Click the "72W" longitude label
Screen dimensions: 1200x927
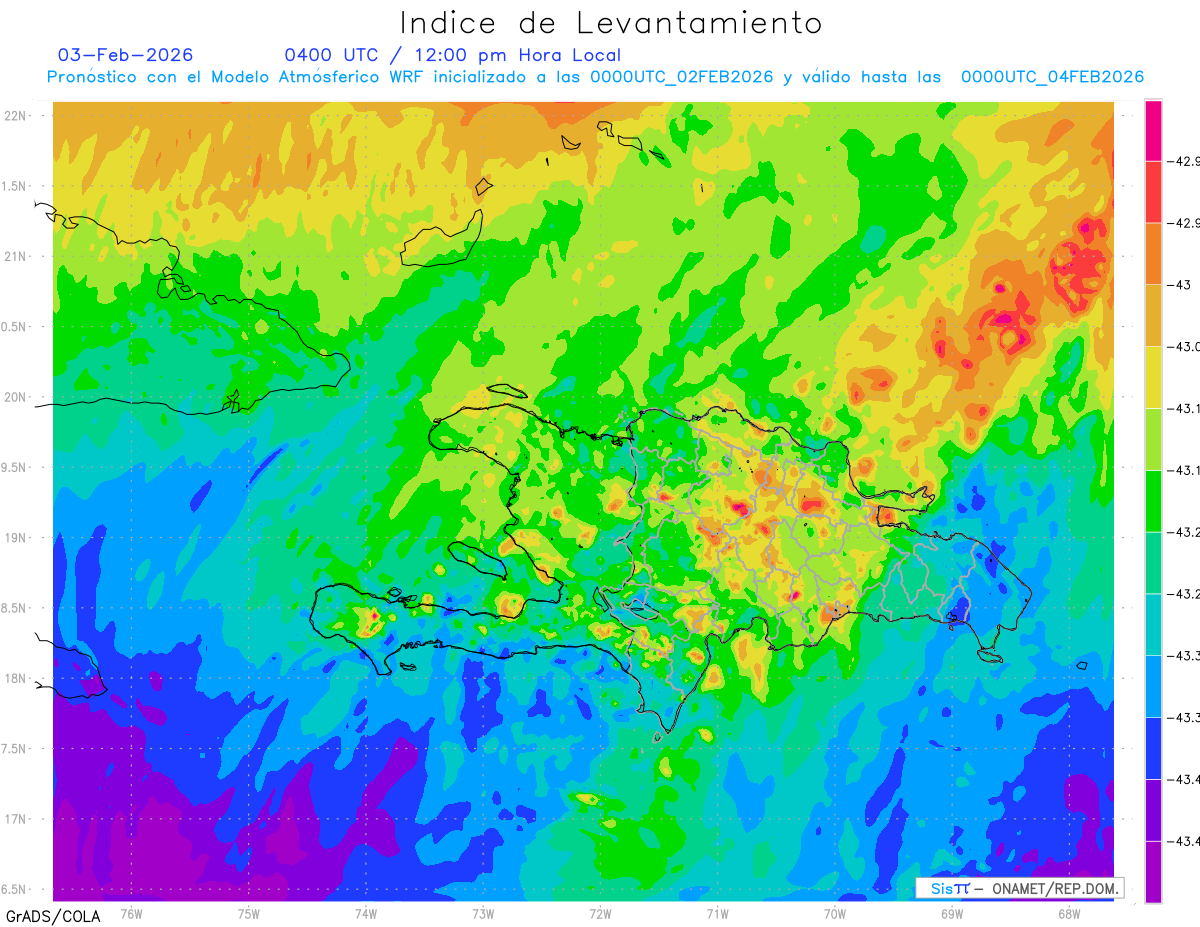pyautogui.click(x=600, y=913)
